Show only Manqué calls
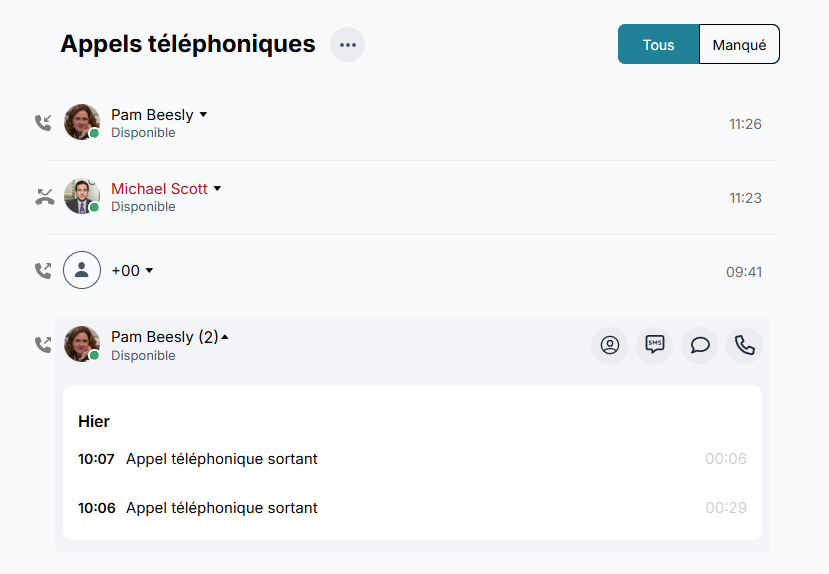829x574 pixels. click(739, 45)
